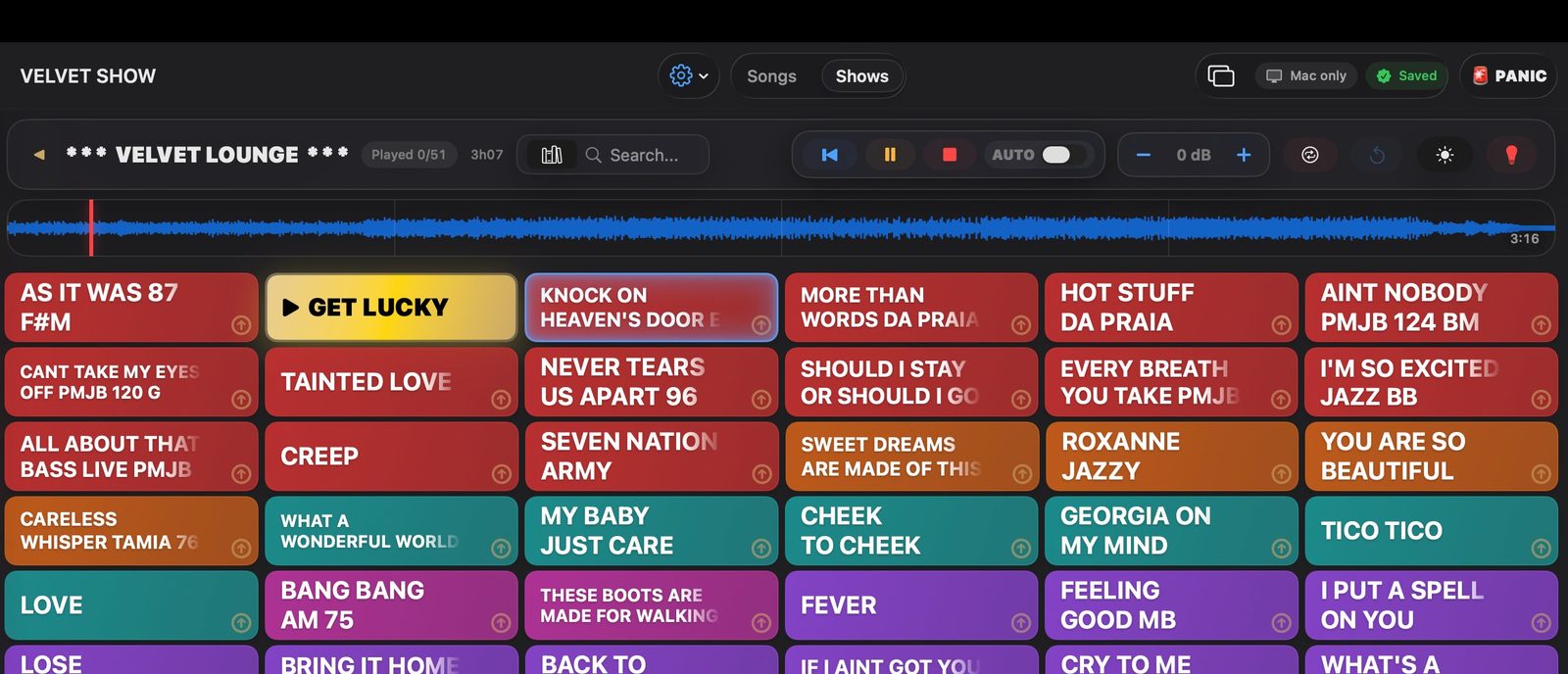Image resolution: width=1568 pixels, height=674 pixels.
Task: Click upload arrow icon on SWEET DREAMS pad
Action: 1021,474
